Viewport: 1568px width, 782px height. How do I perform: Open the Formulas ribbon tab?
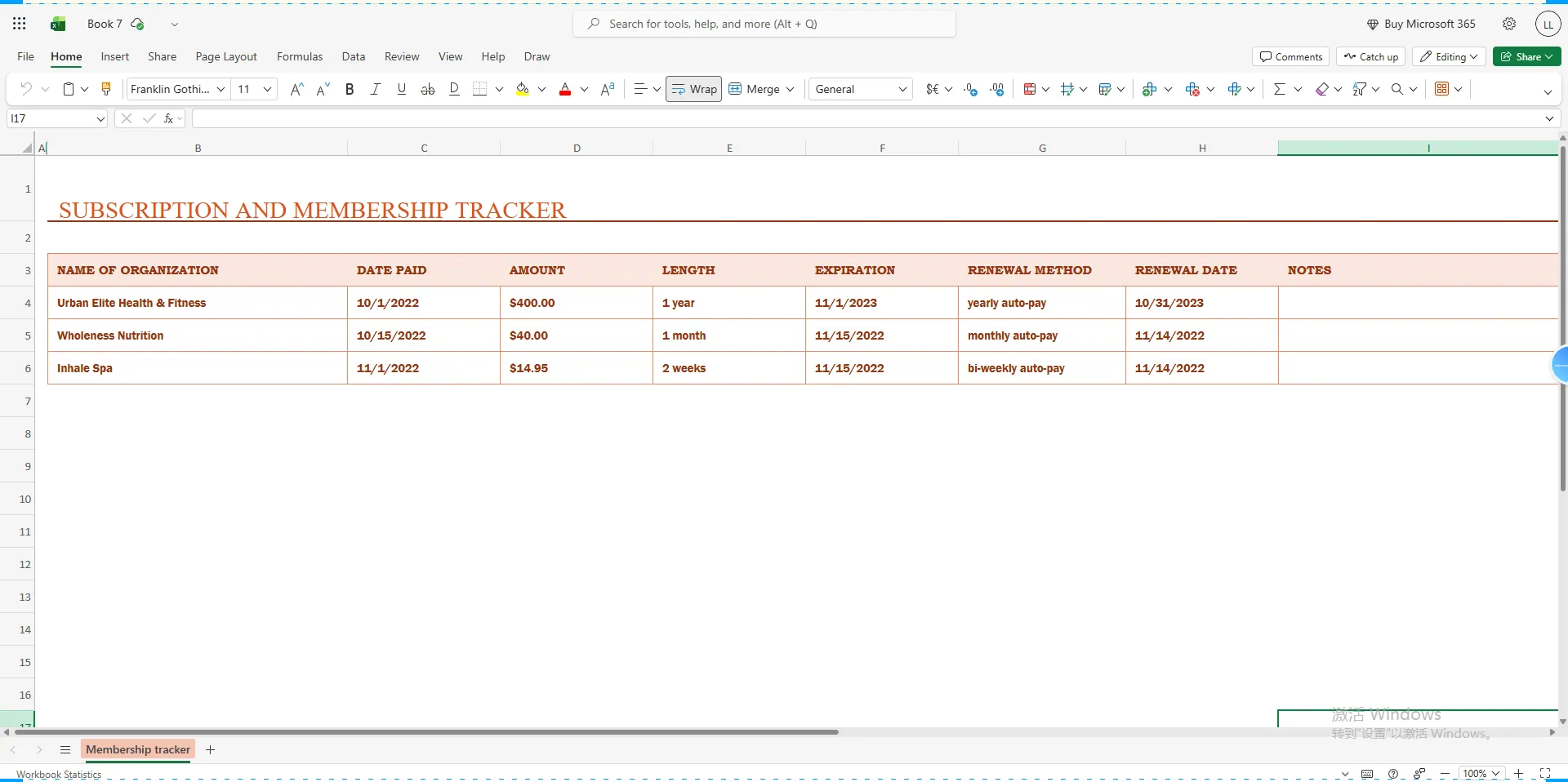[x=299, y=56]
